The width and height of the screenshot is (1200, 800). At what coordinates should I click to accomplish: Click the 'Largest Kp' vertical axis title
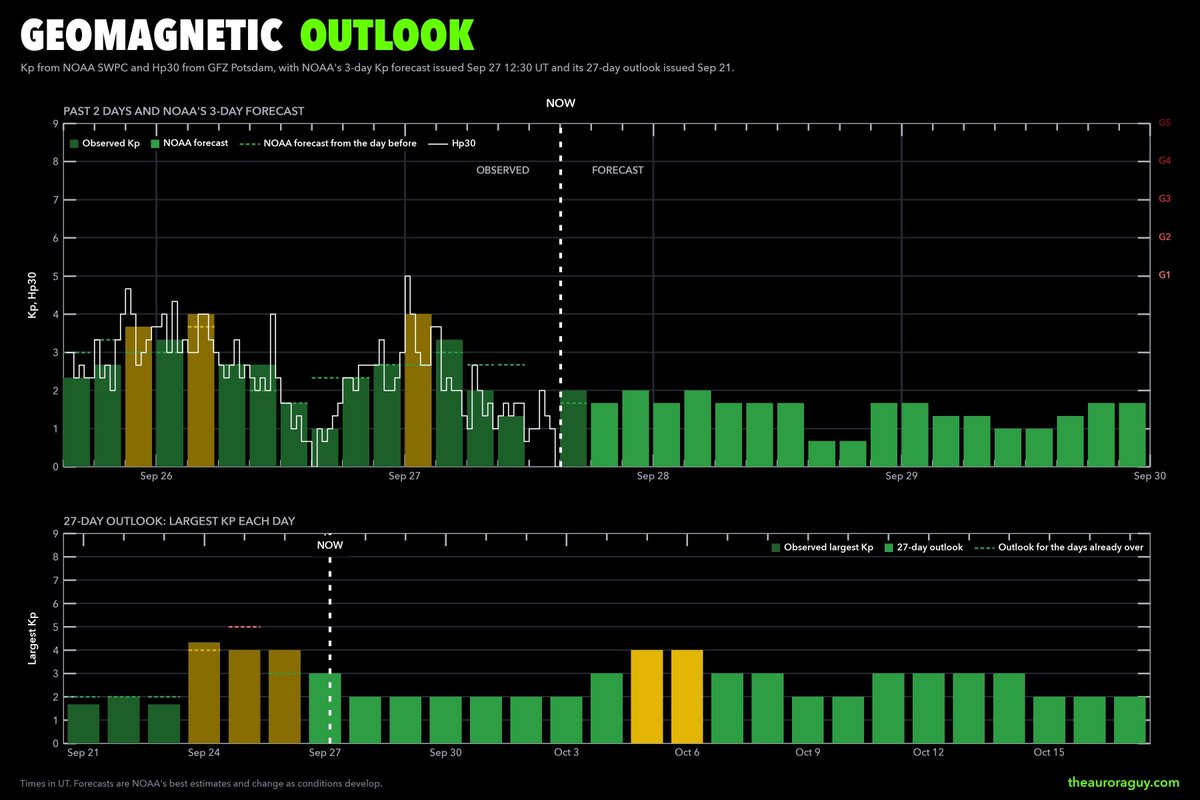pos(31,639)
